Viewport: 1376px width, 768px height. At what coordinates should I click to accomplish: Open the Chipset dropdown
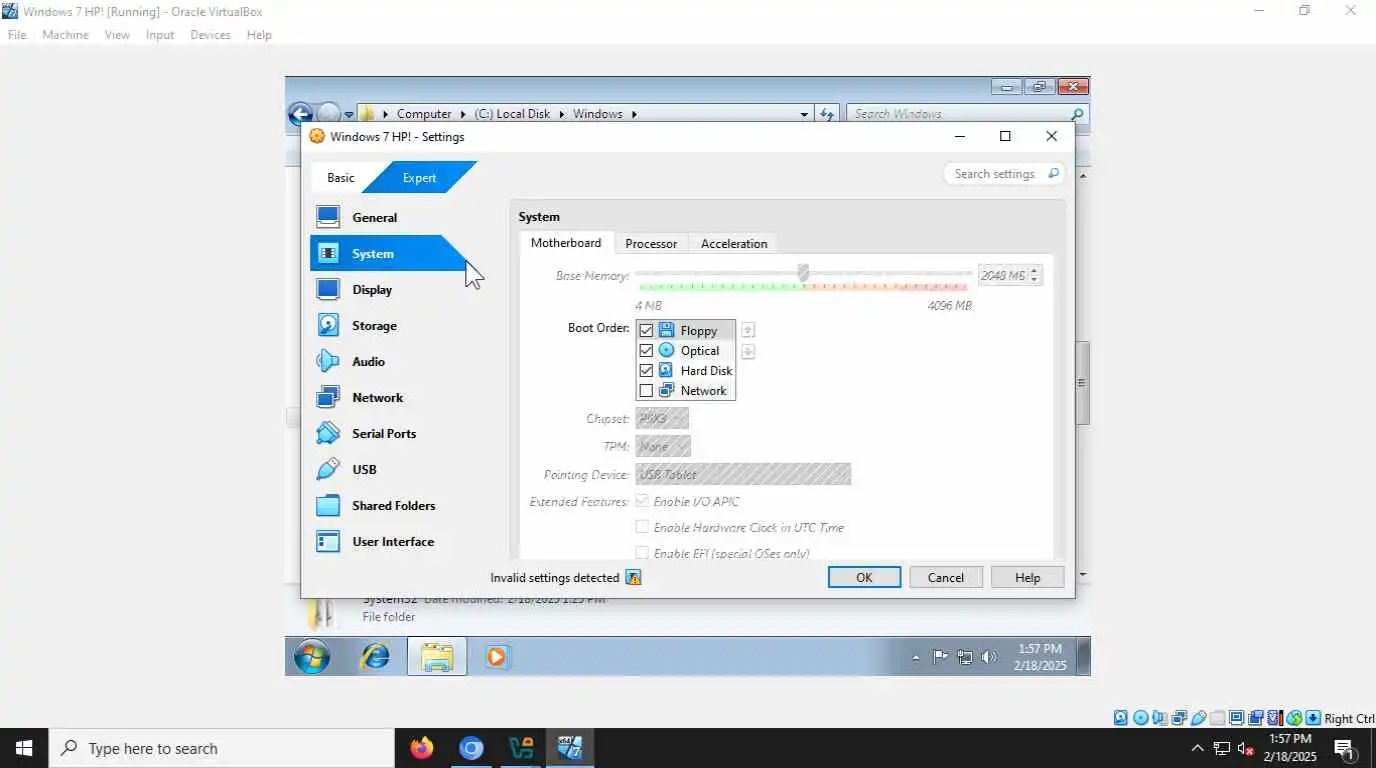click(662, 419)
